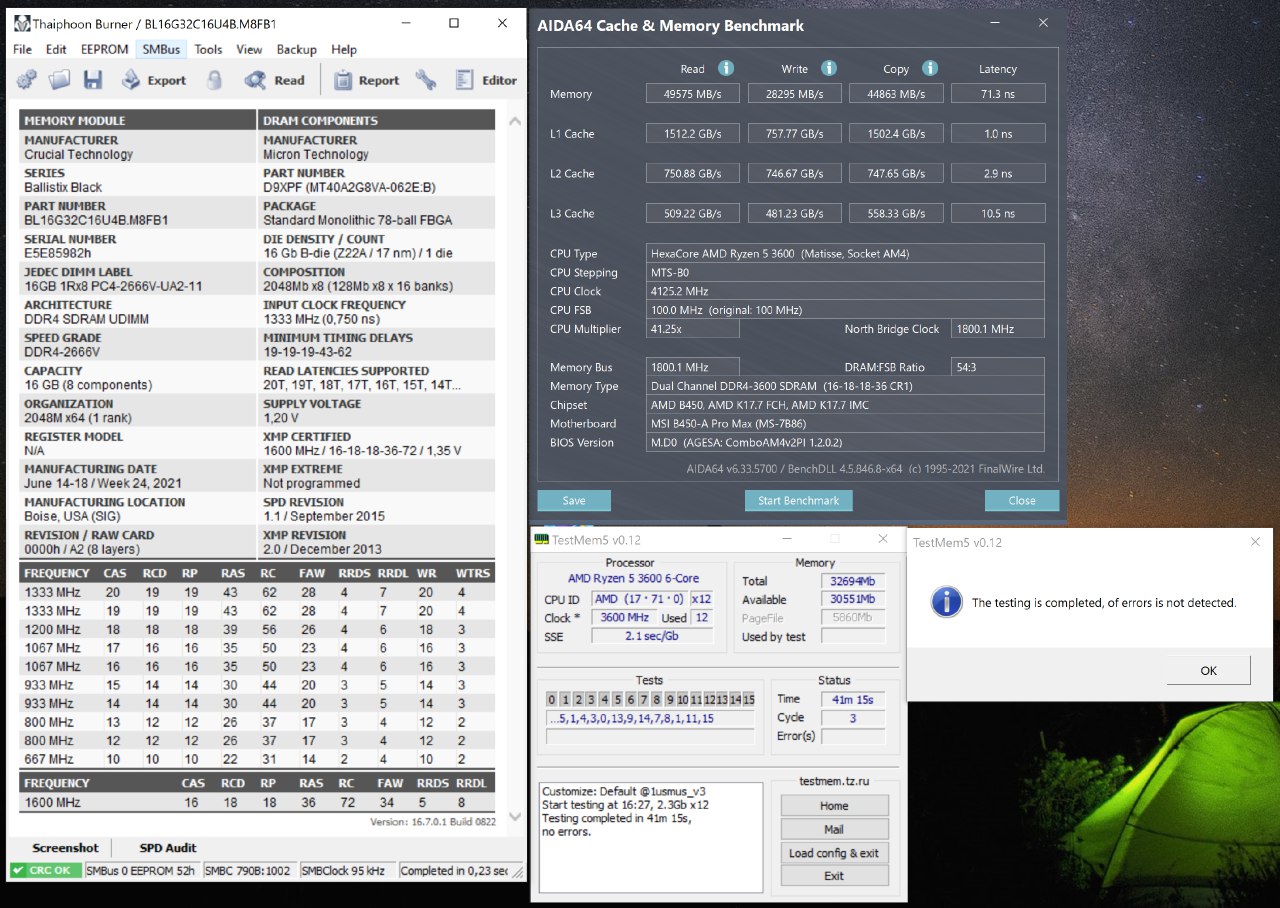
Task: Click the Load config & exit button
Action: [834, 853]
